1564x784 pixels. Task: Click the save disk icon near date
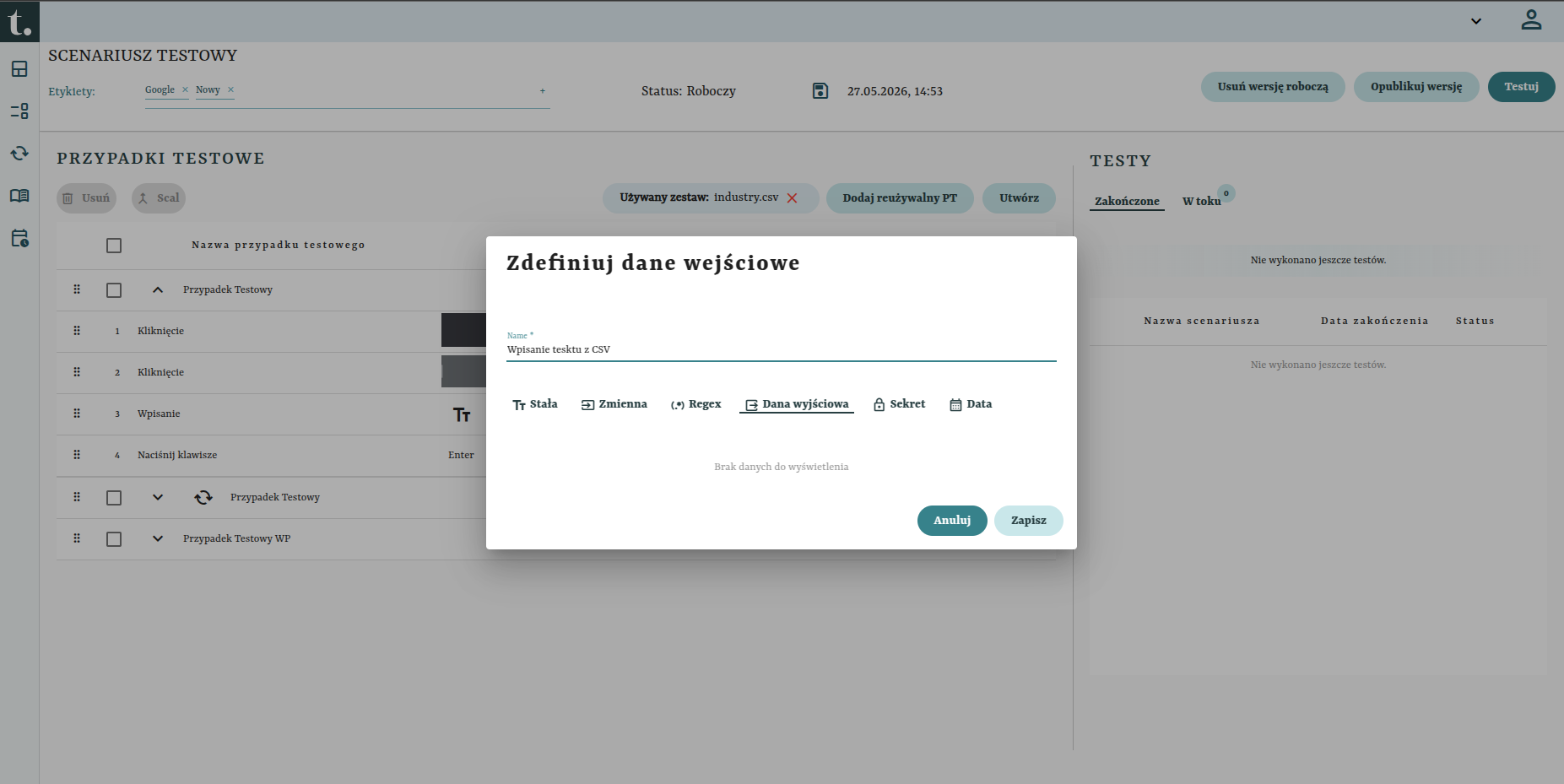click(x=820, y=90)
